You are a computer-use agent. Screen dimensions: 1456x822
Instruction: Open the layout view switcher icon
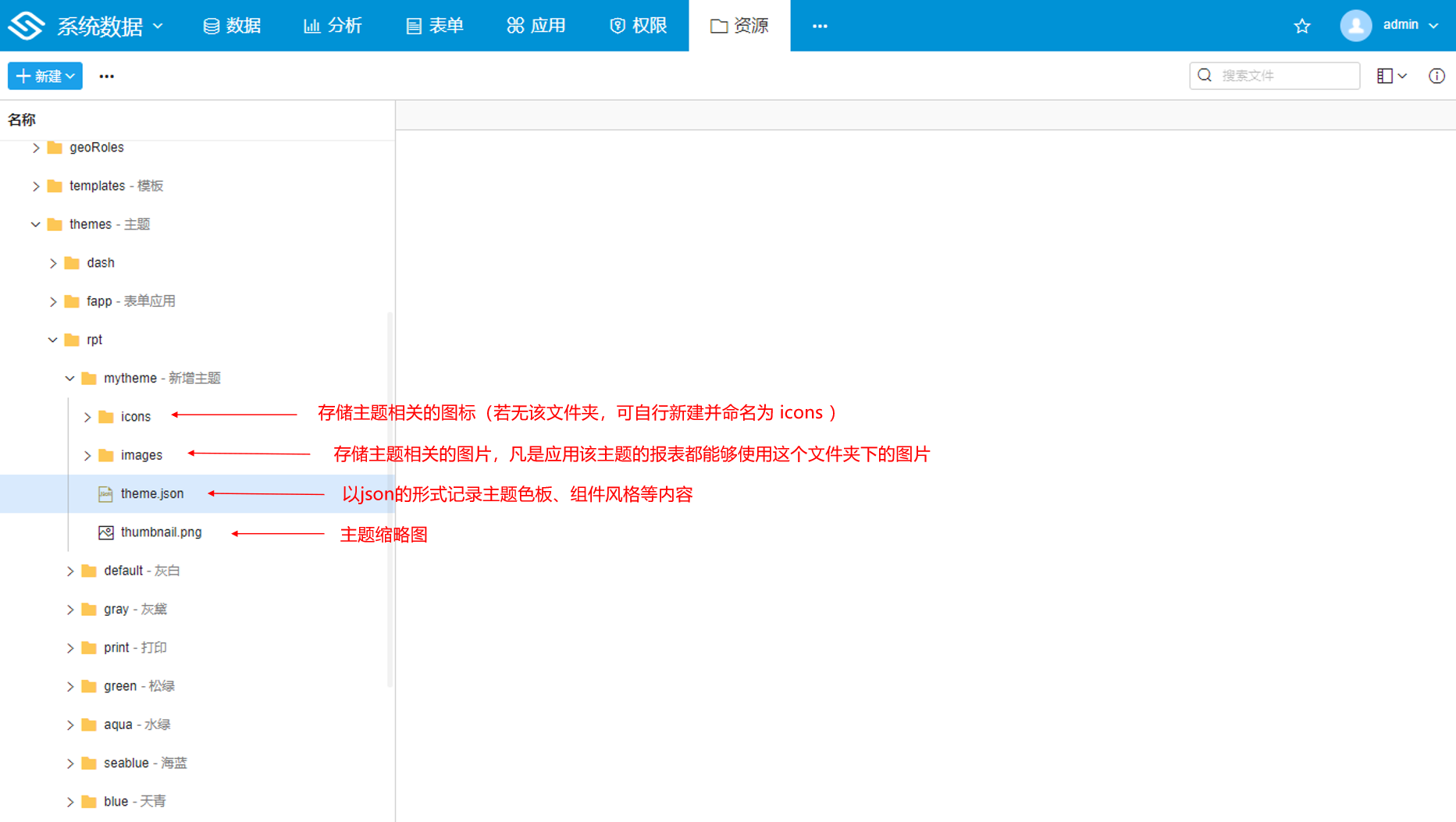[1391, 76]
